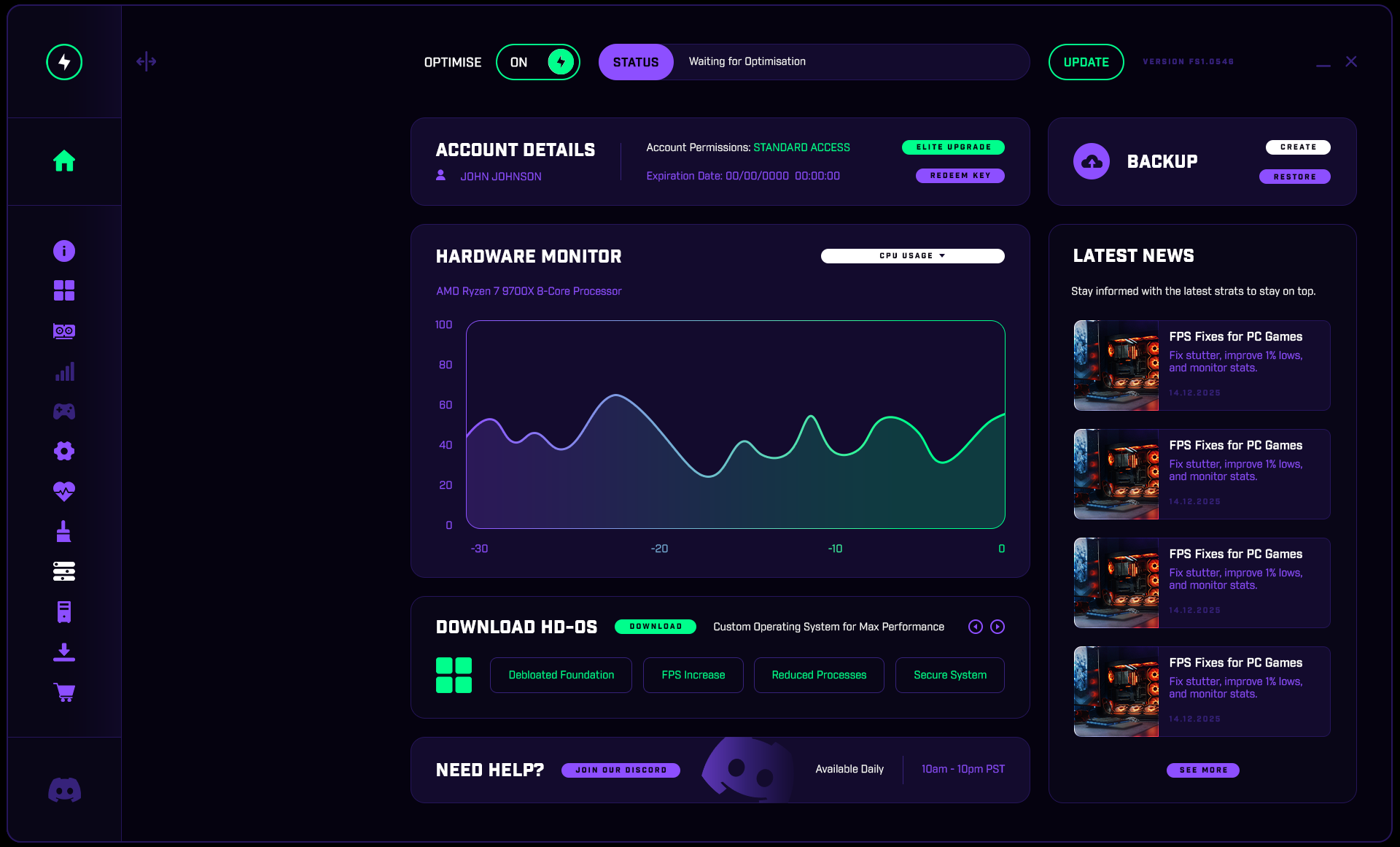
Task: Open the performance stats bar chart
Action: (64, 371)
